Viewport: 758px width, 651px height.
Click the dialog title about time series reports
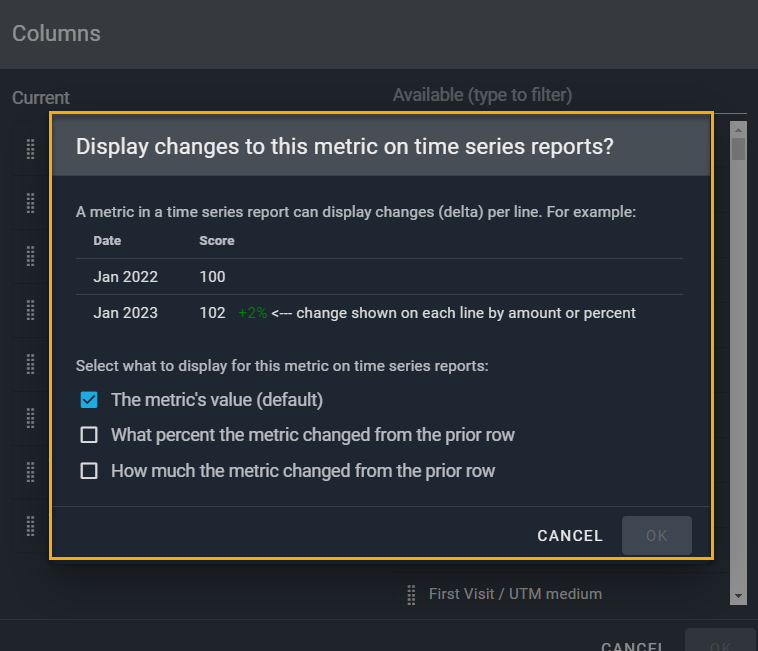tap(345, 147)
